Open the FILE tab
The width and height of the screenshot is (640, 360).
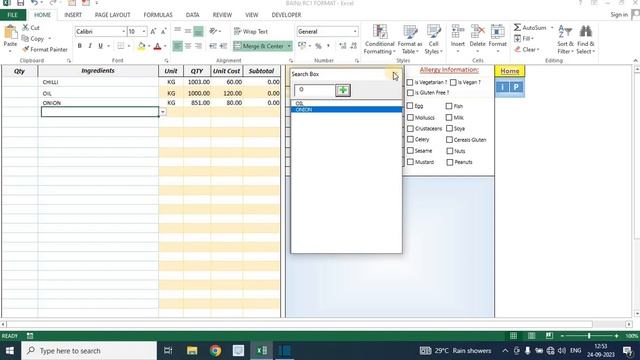(x=13, y=15)
